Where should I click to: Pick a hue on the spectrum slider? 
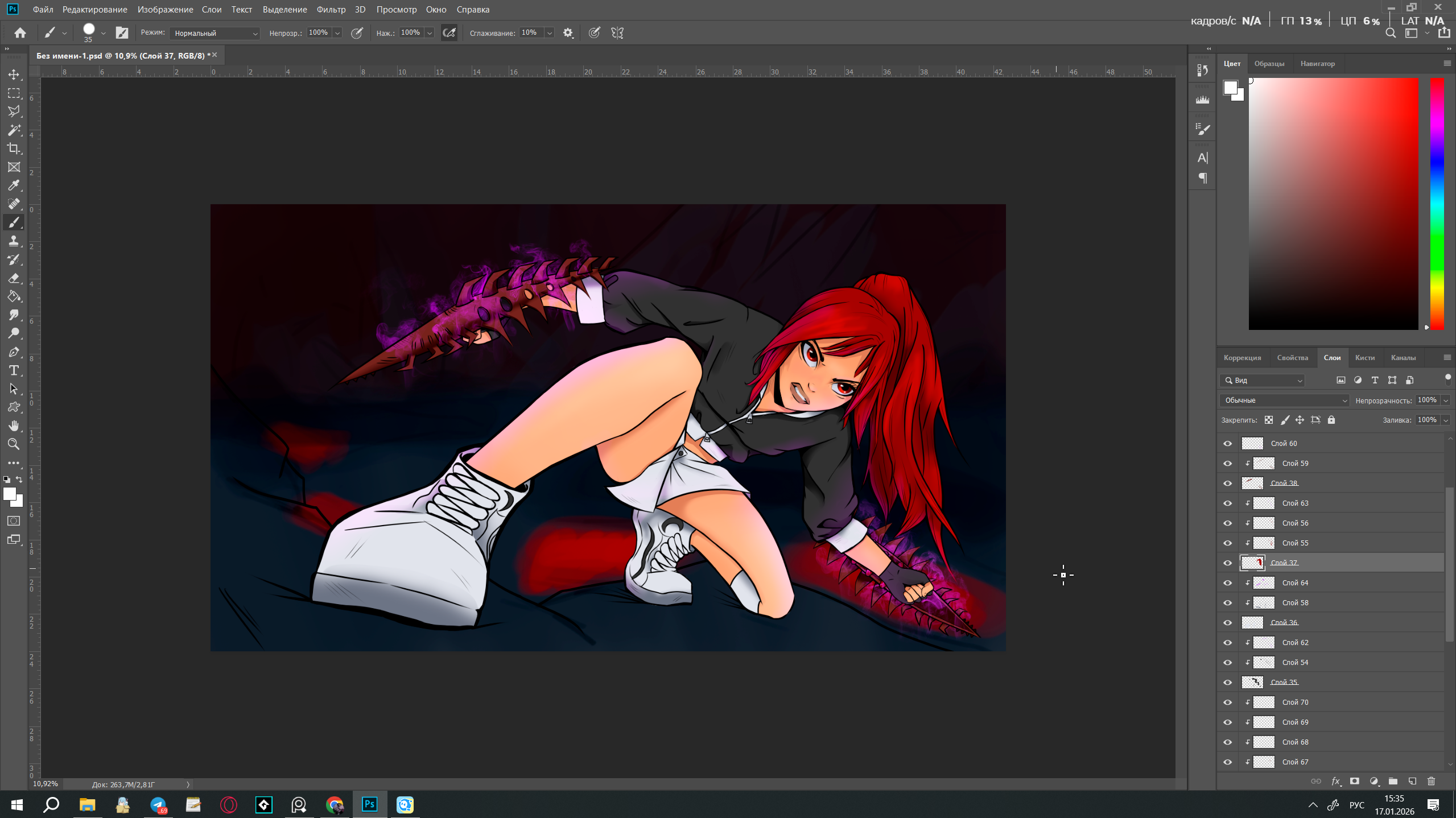pyautogui.click(x=1437, y=204)
